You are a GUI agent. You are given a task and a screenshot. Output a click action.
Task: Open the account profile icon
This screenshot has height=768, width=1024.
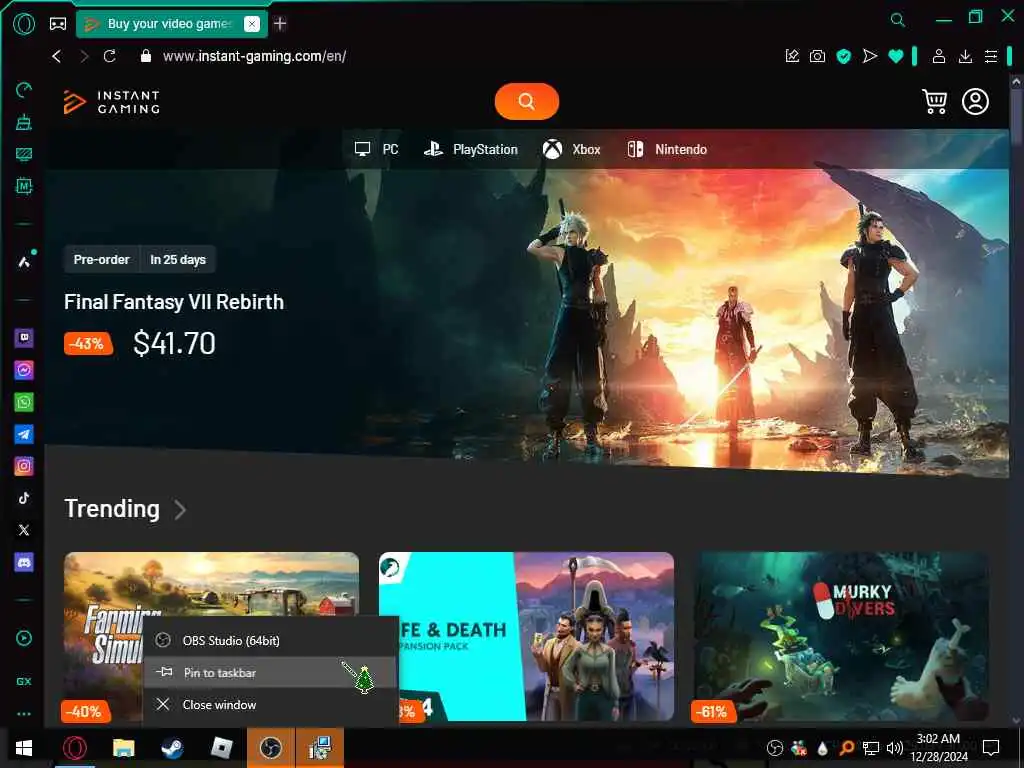point(975,101)
